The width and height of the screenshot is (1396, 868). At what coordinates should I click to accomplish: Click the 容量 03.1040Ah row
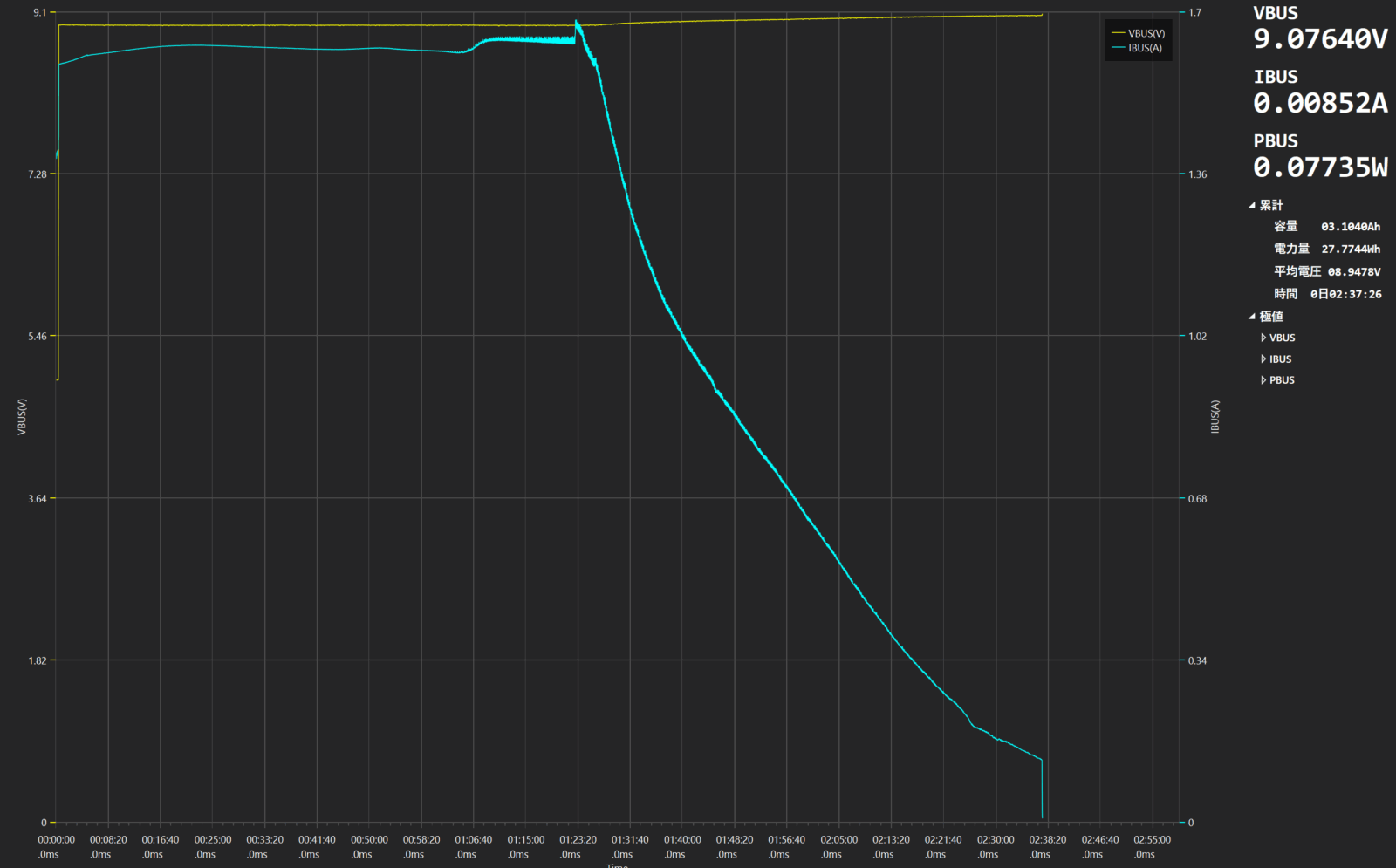click(x=1326, y=227)
